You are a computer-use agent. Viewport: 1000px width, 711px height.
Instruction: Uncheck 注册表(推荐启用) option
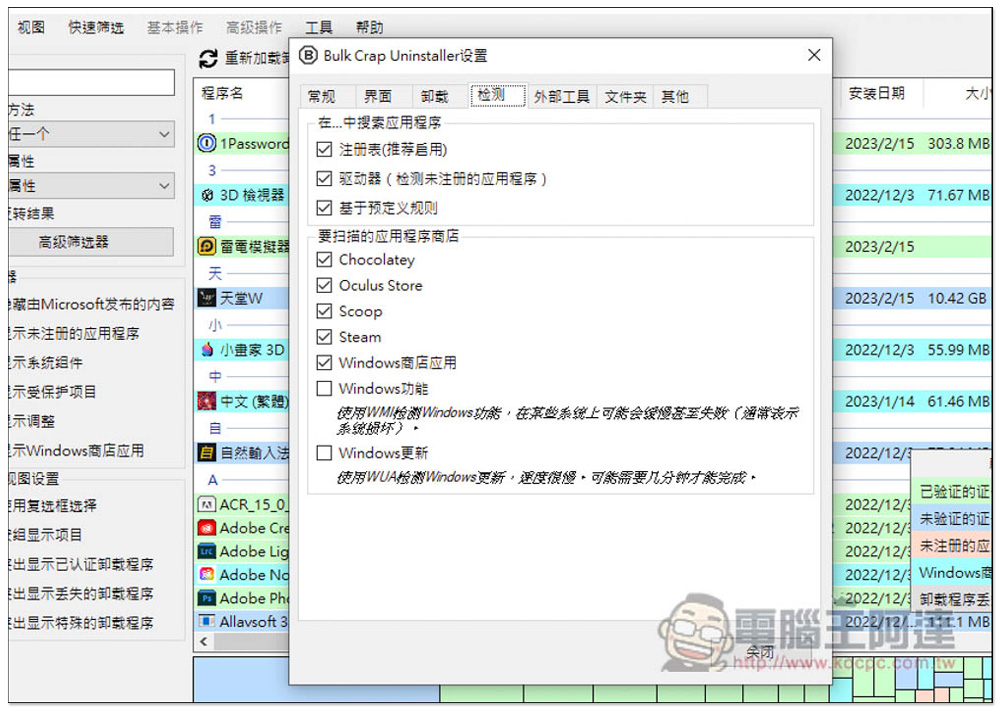click(324, 150)
